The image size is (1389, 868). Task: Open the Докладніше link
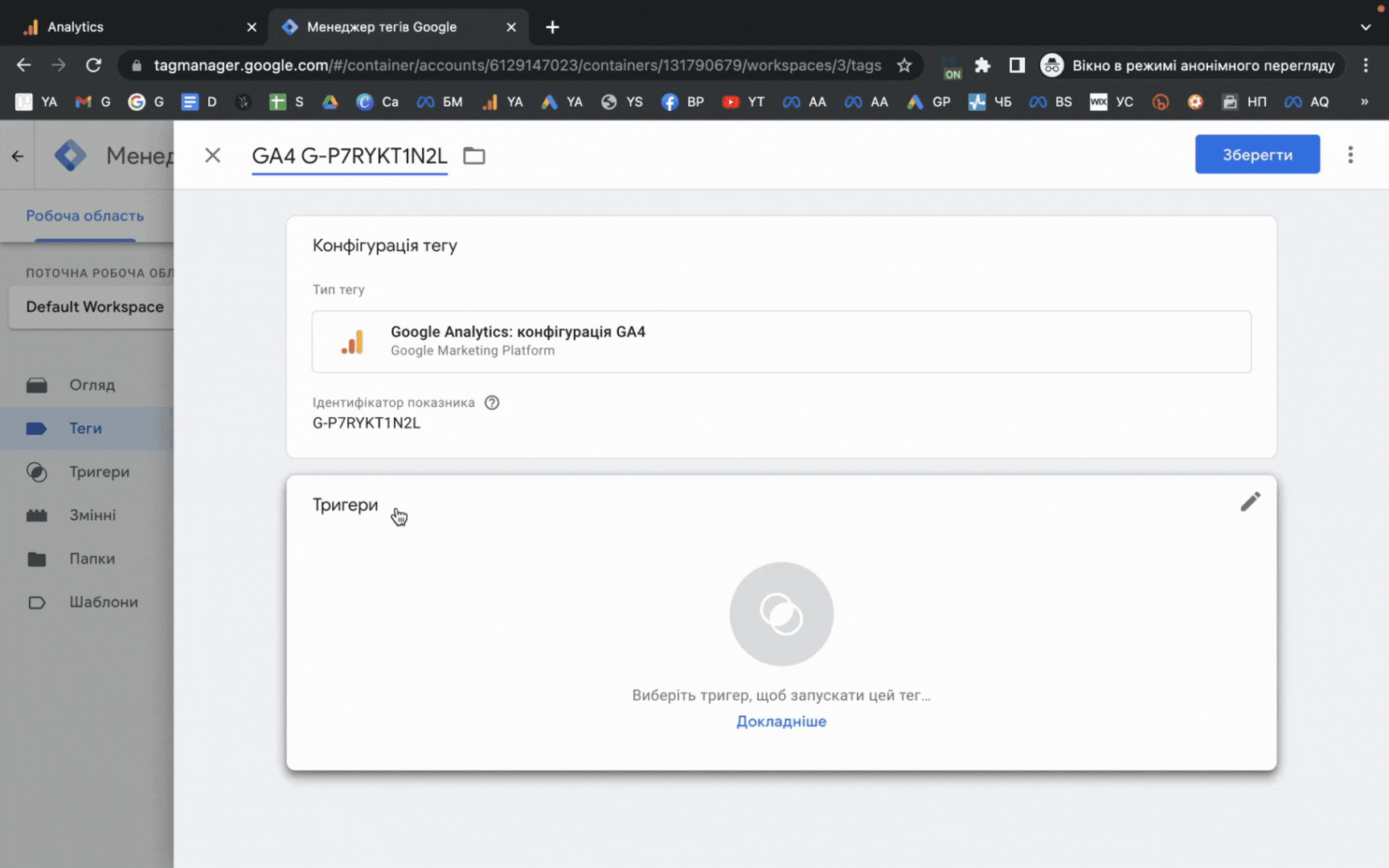pyautogui.click(x=781, y=721)
